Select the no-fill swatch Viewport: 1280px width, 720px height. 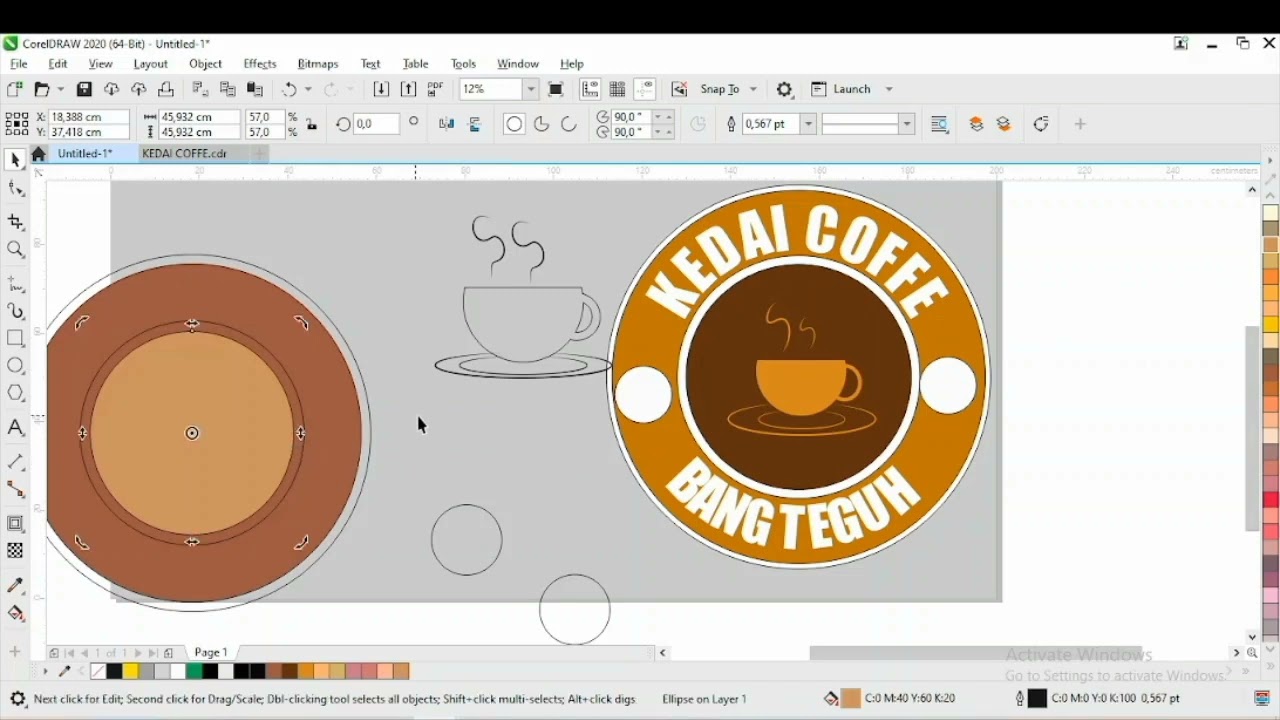point(98,672)
